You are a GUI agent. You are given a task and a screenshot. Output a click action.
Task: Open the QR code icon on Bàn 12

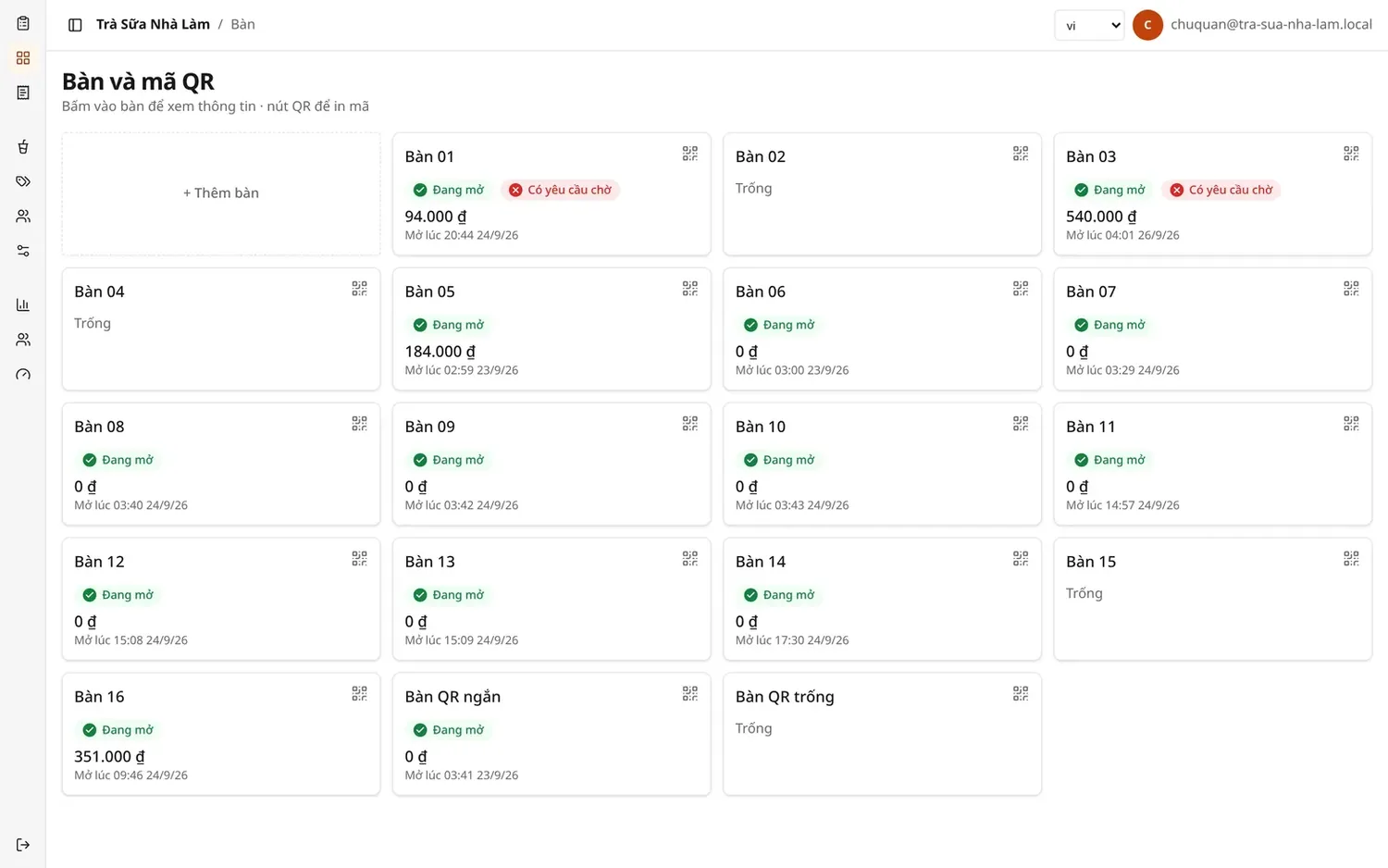pos(360,559)
